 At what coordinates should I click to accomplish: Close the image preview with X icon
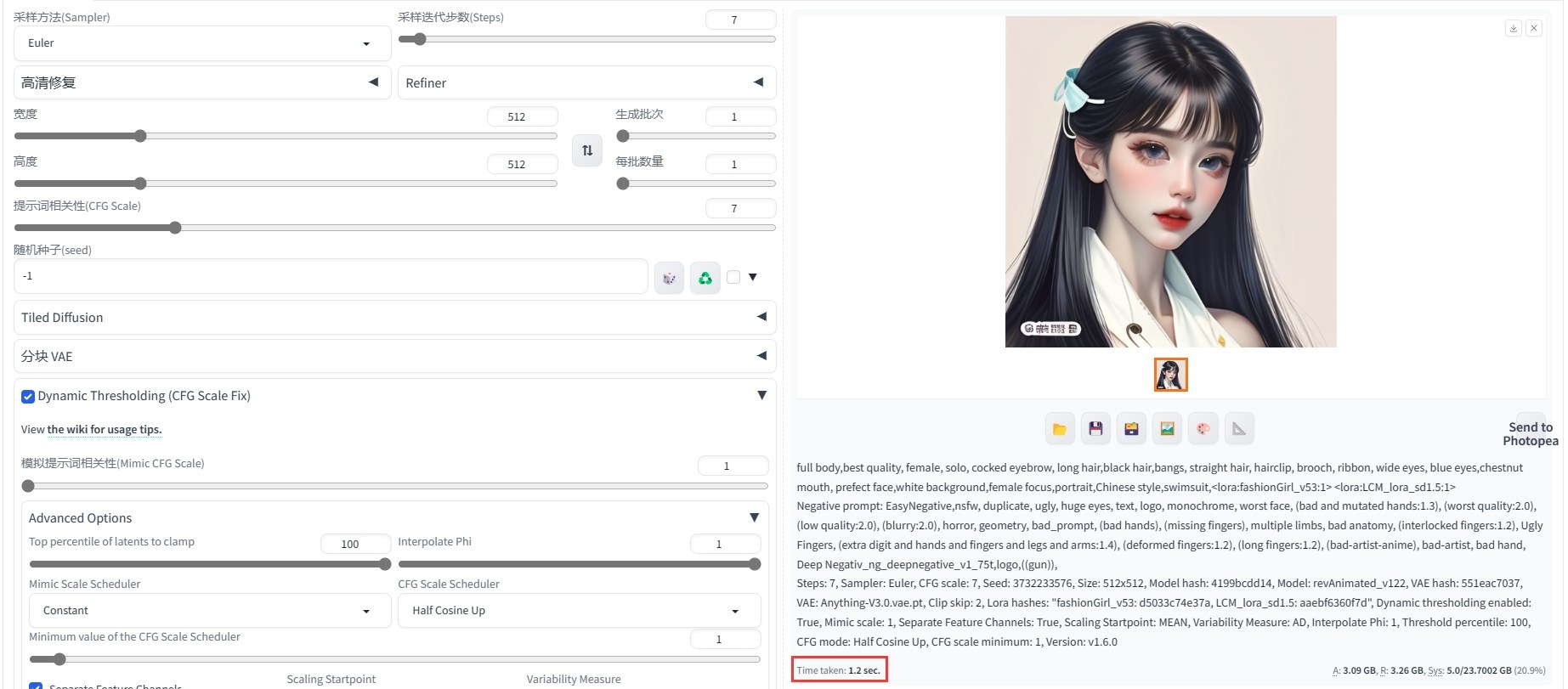[1534, 28]
